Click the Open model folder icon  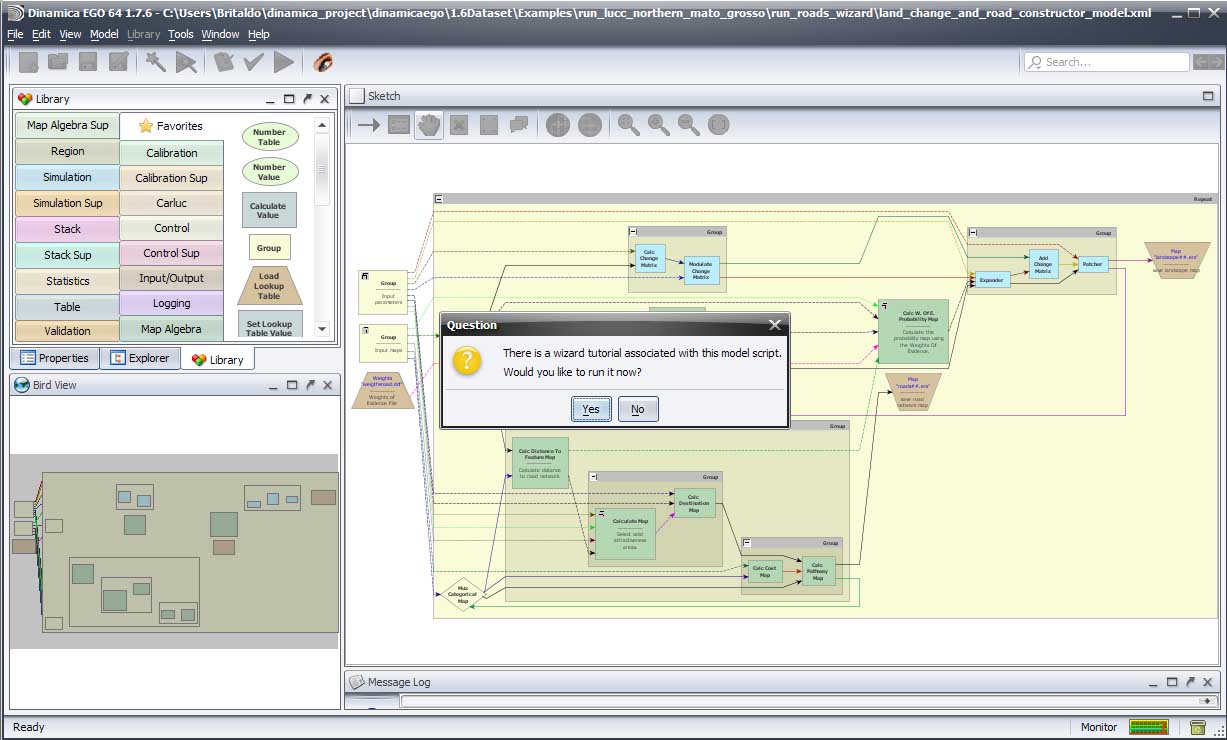tap(58, 62)
